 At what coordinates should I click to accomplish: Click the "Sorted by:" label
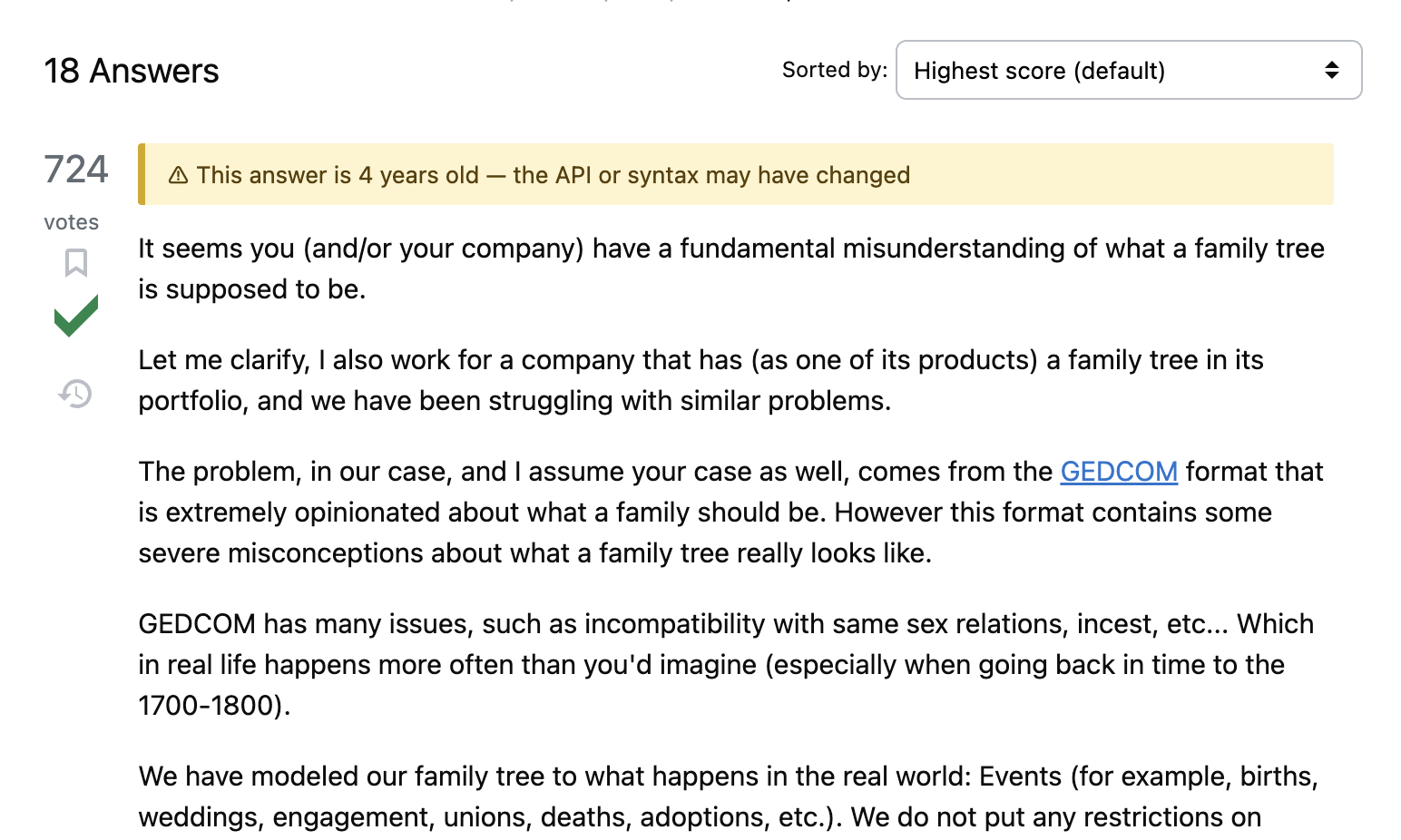point(834,70)
